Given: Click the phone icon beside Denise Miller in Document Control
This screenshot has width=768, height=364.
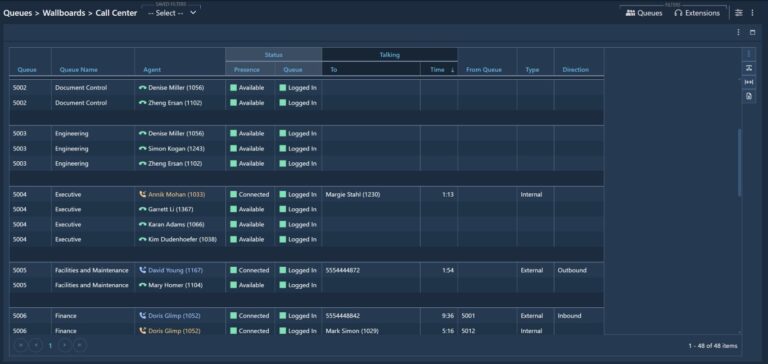Looking at the screenshot, I should coord(143,88).
